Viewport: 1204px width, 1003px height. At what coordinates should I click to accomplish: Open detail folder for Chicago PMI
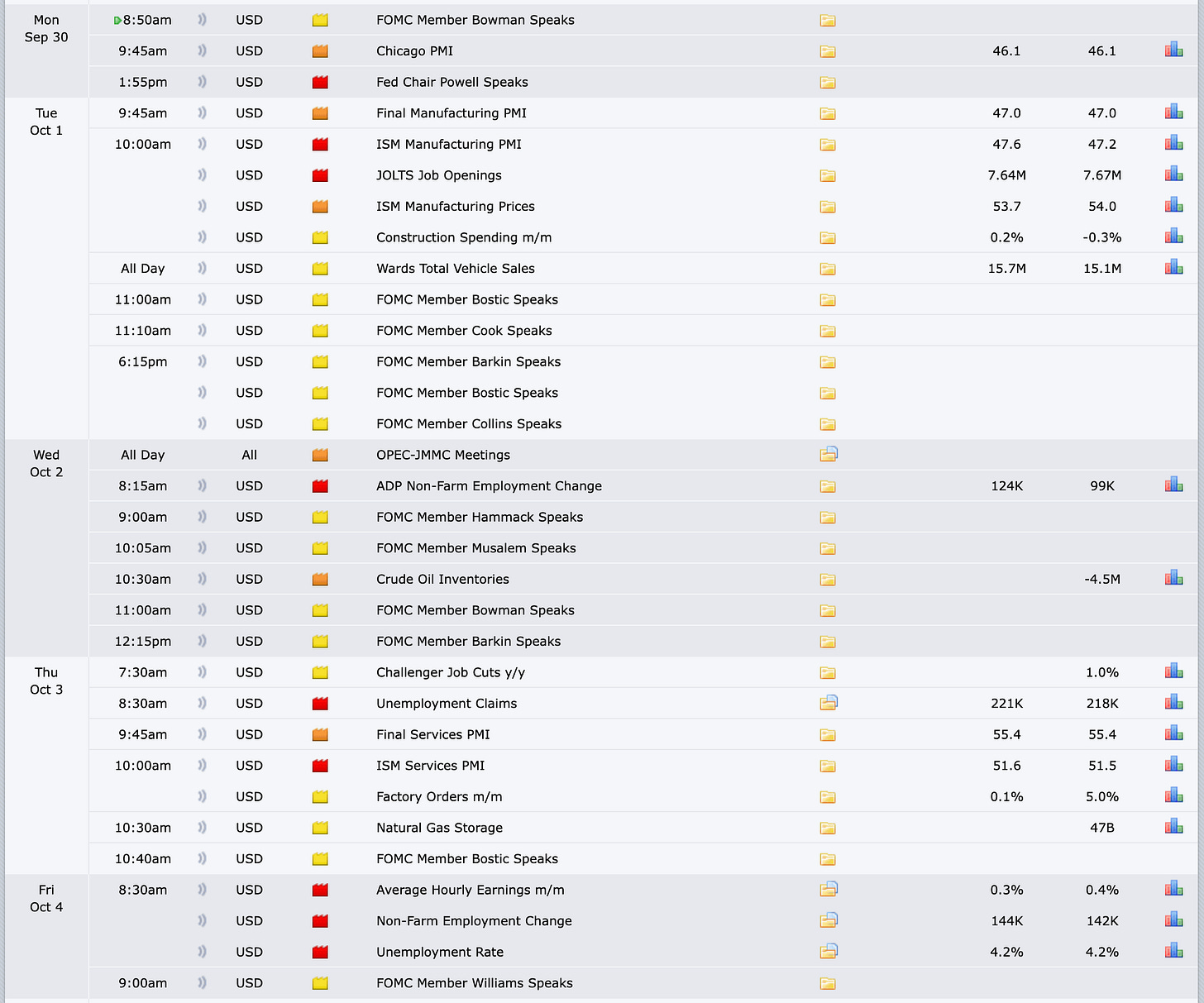[827, 51]
